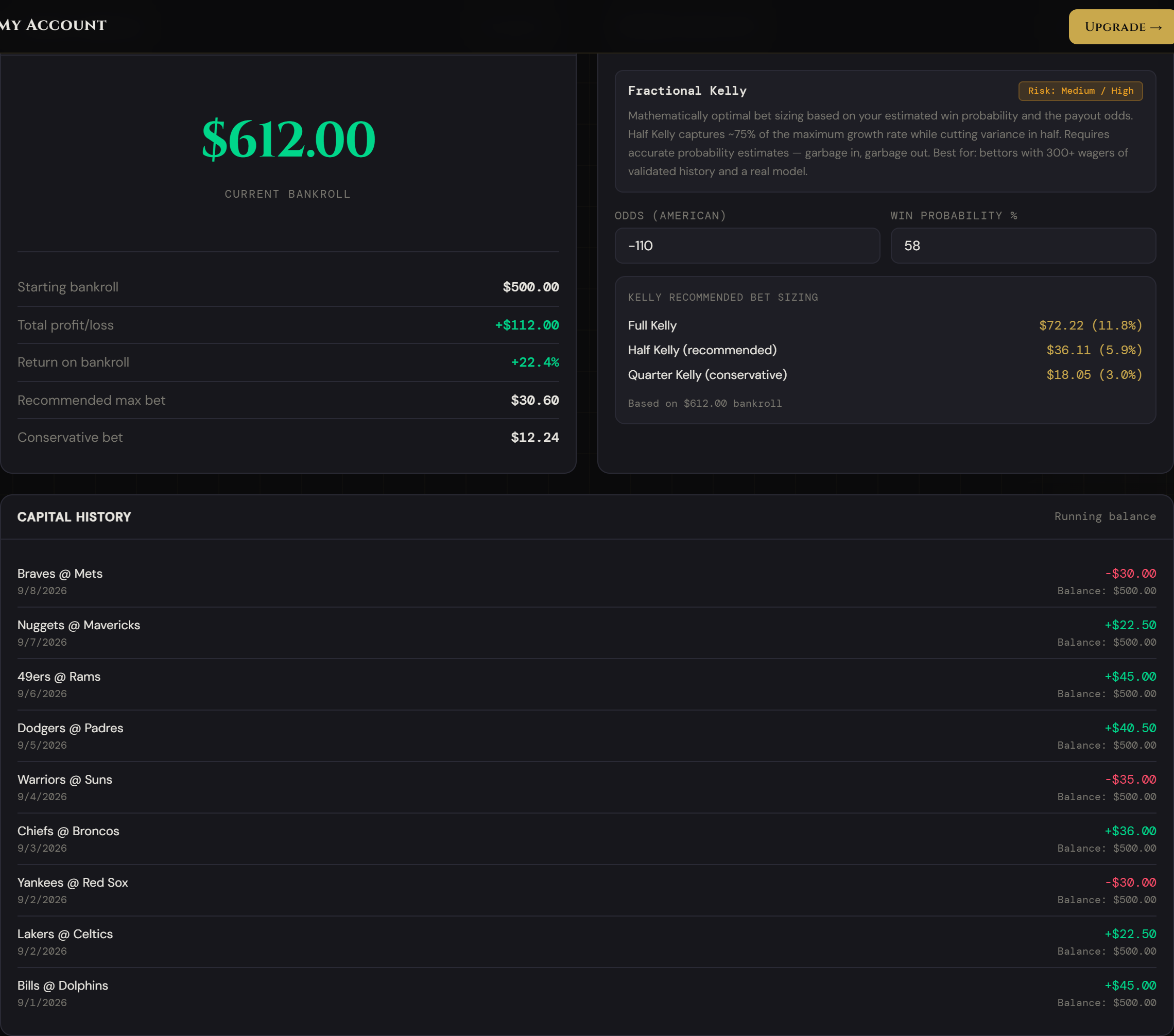Image resolution: width=1174 pixels, height=1036 pixels.
Task: Click the Risk: Medium / High badge
Action: pos(1080,91)
